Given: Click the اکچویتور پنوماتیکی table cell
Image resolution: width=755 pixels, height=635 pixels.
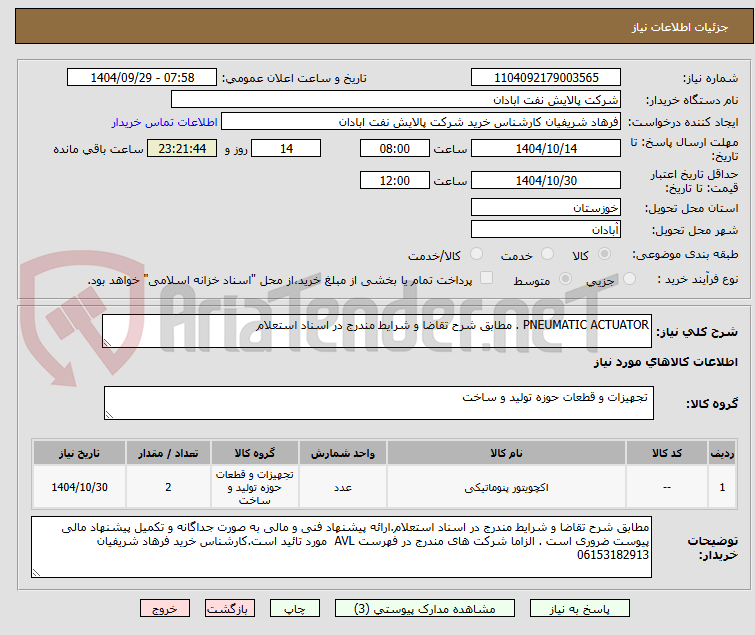Looking at the screenshot, I should [506, 487].
